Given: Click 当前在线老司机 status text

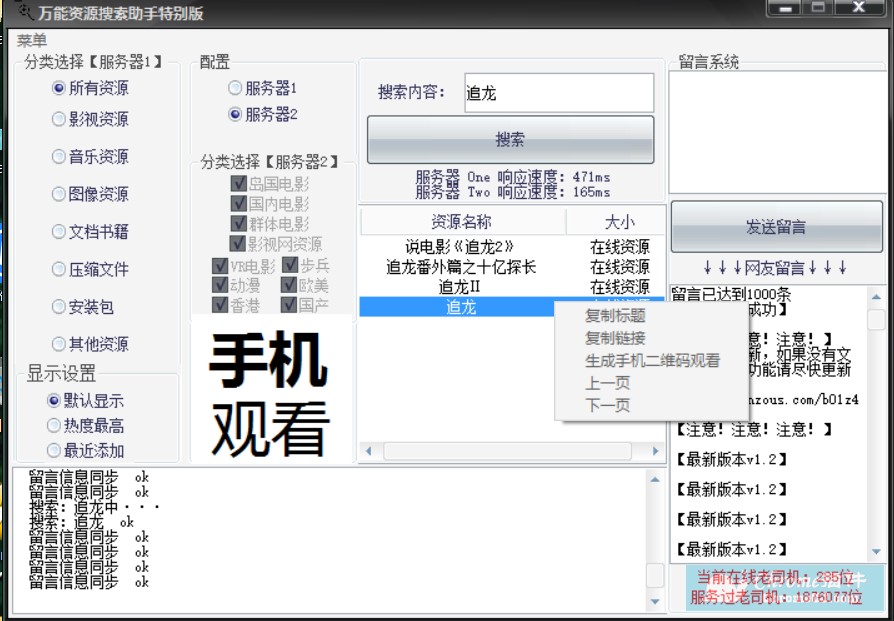Looking at the screenshot, I should click(x=776, y=578).
